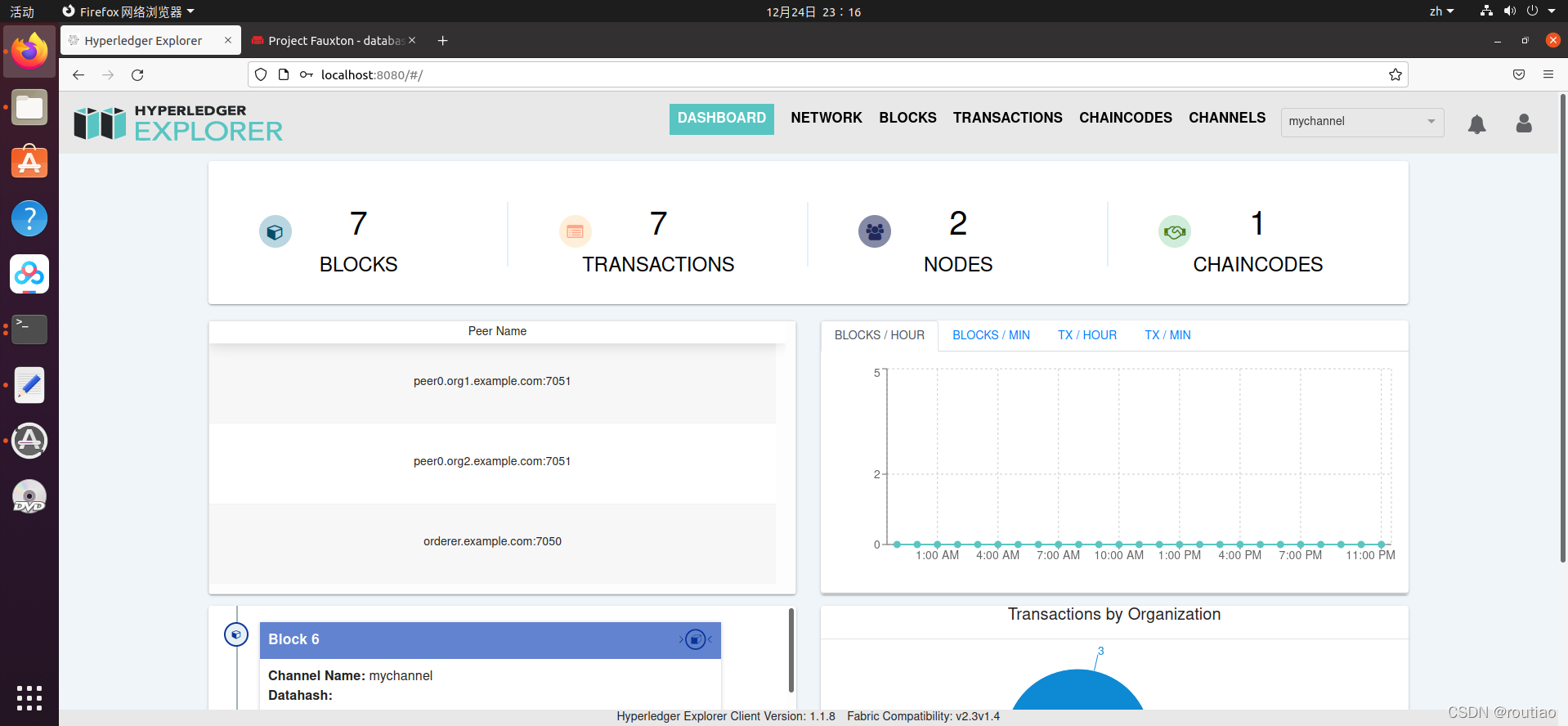Click the 1 CHAINCODES stat
This screenshot has height=726, width=1568.
1257,242
